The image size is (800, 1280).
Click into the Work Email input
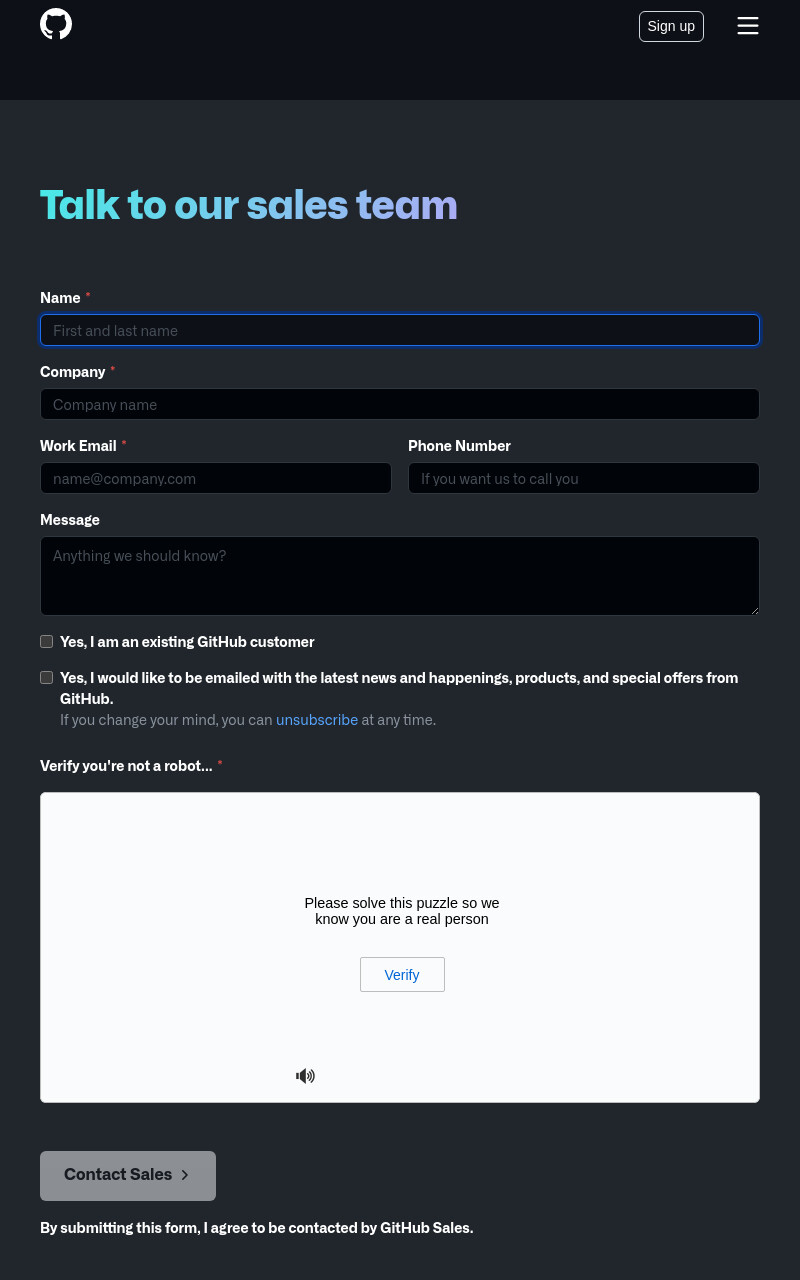coord(216,478)
